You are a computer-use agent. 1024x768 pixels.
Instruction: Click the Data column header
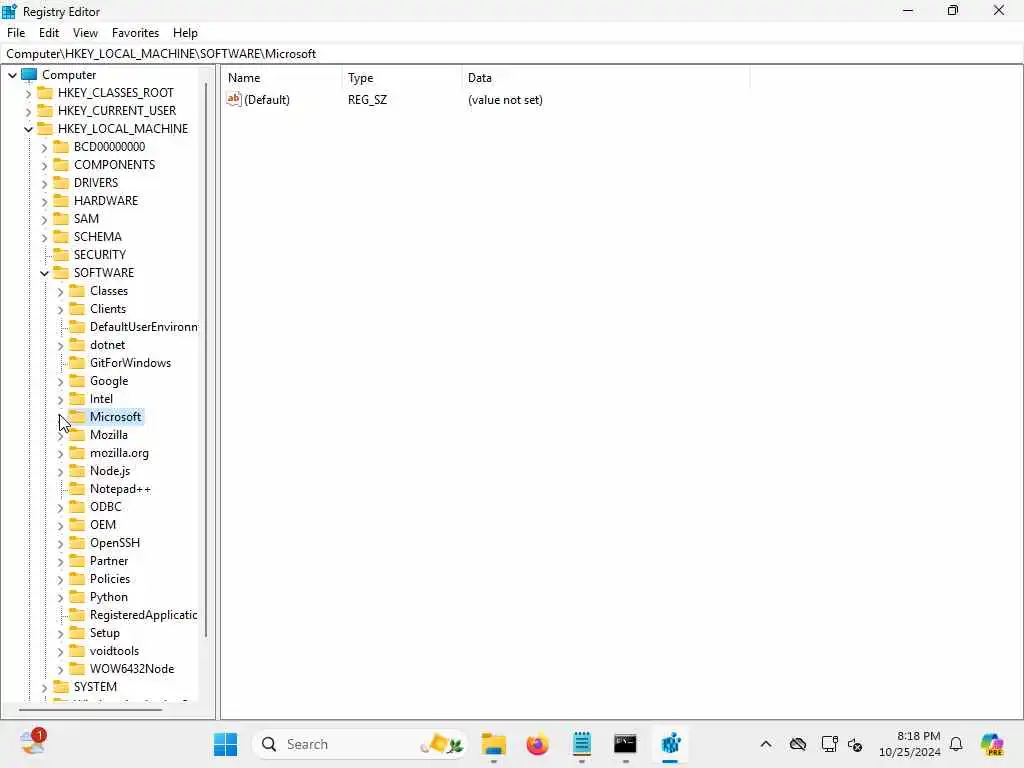[x=605, y=78]
